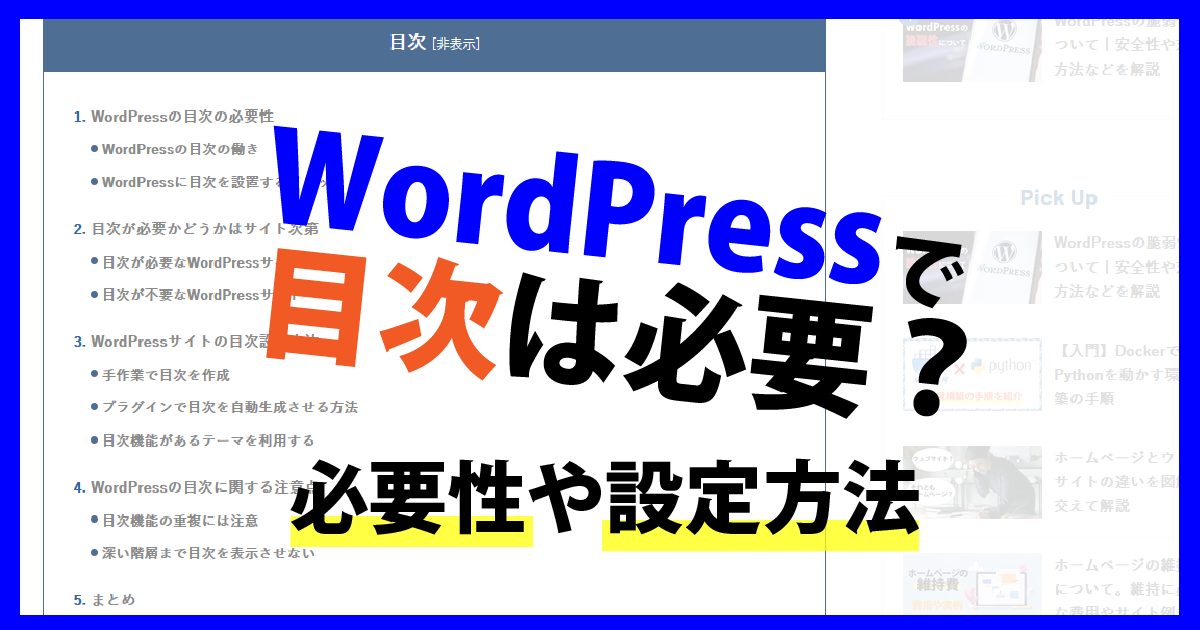Select the 手作業で目次を作成 entry
The image size is (1200, 630).
(165, 375)
